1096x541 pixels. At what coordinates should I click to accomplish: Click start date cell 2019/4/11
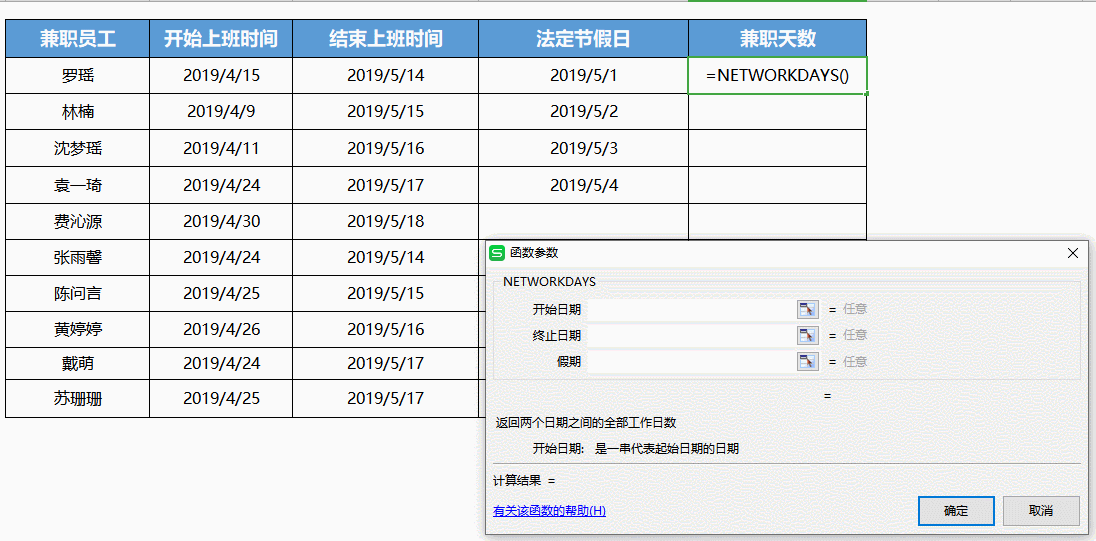point(221,148)
